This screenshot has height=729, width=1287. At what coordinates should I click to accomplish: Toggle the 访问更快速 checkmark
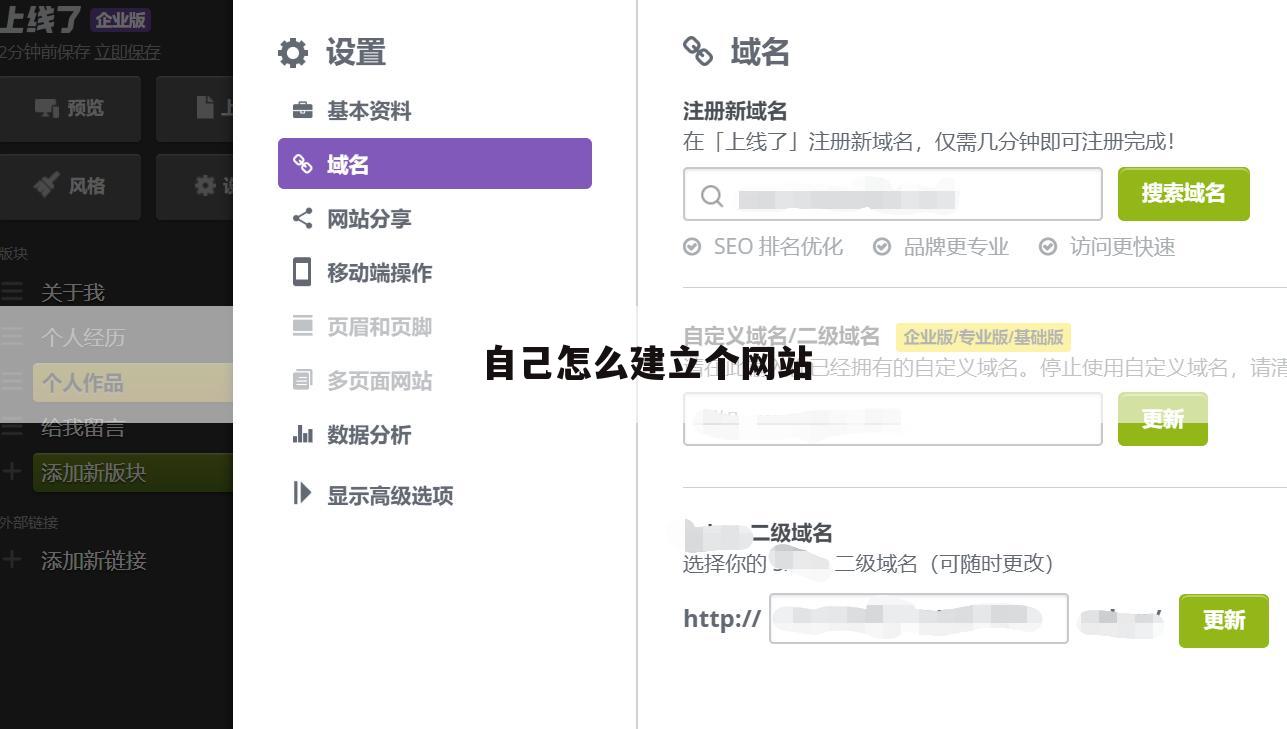point(1047,246)
